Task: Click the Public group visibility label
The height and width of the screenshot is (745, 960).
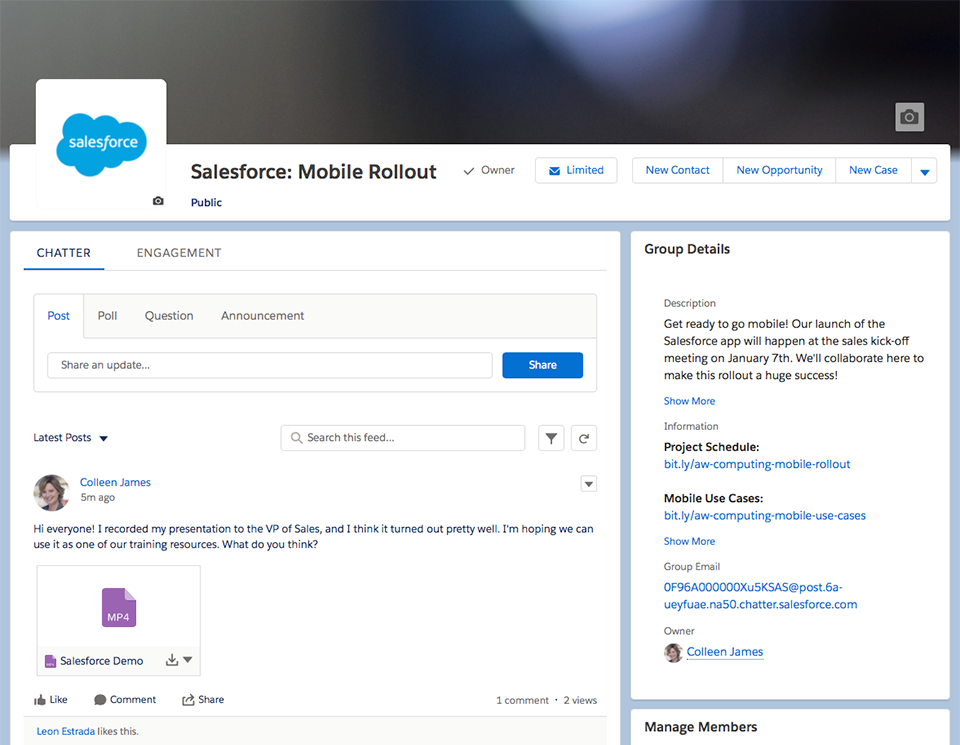Action: (x=206, y=203)
